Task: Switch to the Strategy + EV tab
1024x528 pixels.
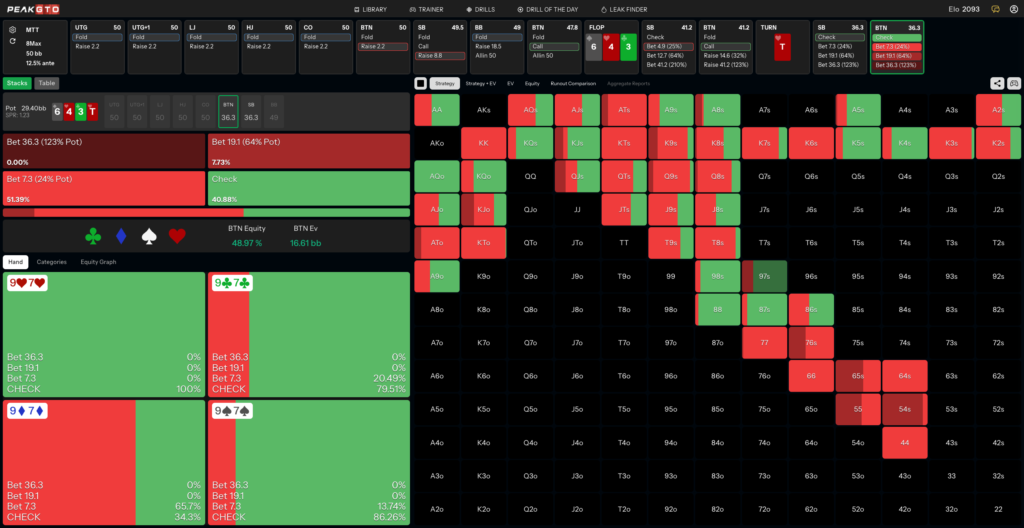Action: (x=481, y=84)
